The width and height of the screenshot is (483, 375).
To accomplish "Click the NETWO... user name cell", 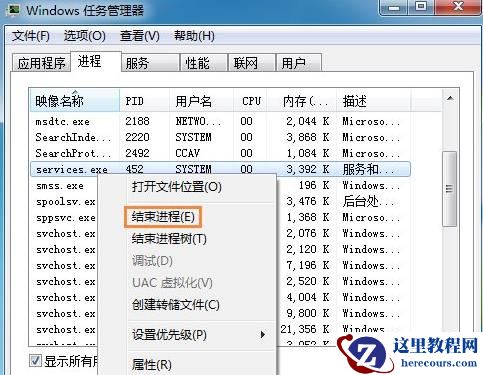I will 198,121.
